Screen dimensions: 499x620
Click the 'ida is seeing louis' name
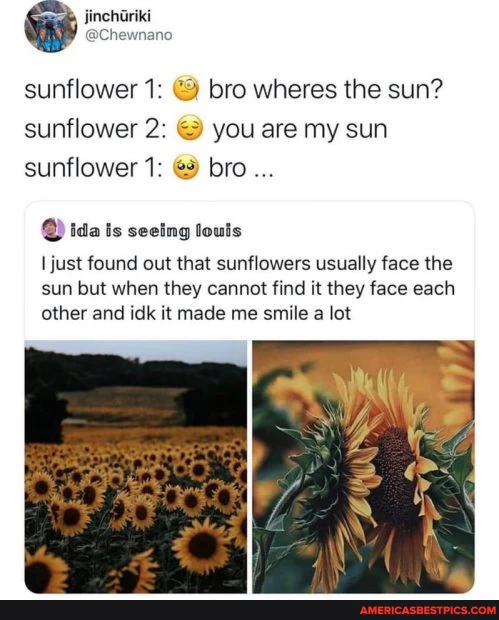pyautogui.click(x=156, y=231)
